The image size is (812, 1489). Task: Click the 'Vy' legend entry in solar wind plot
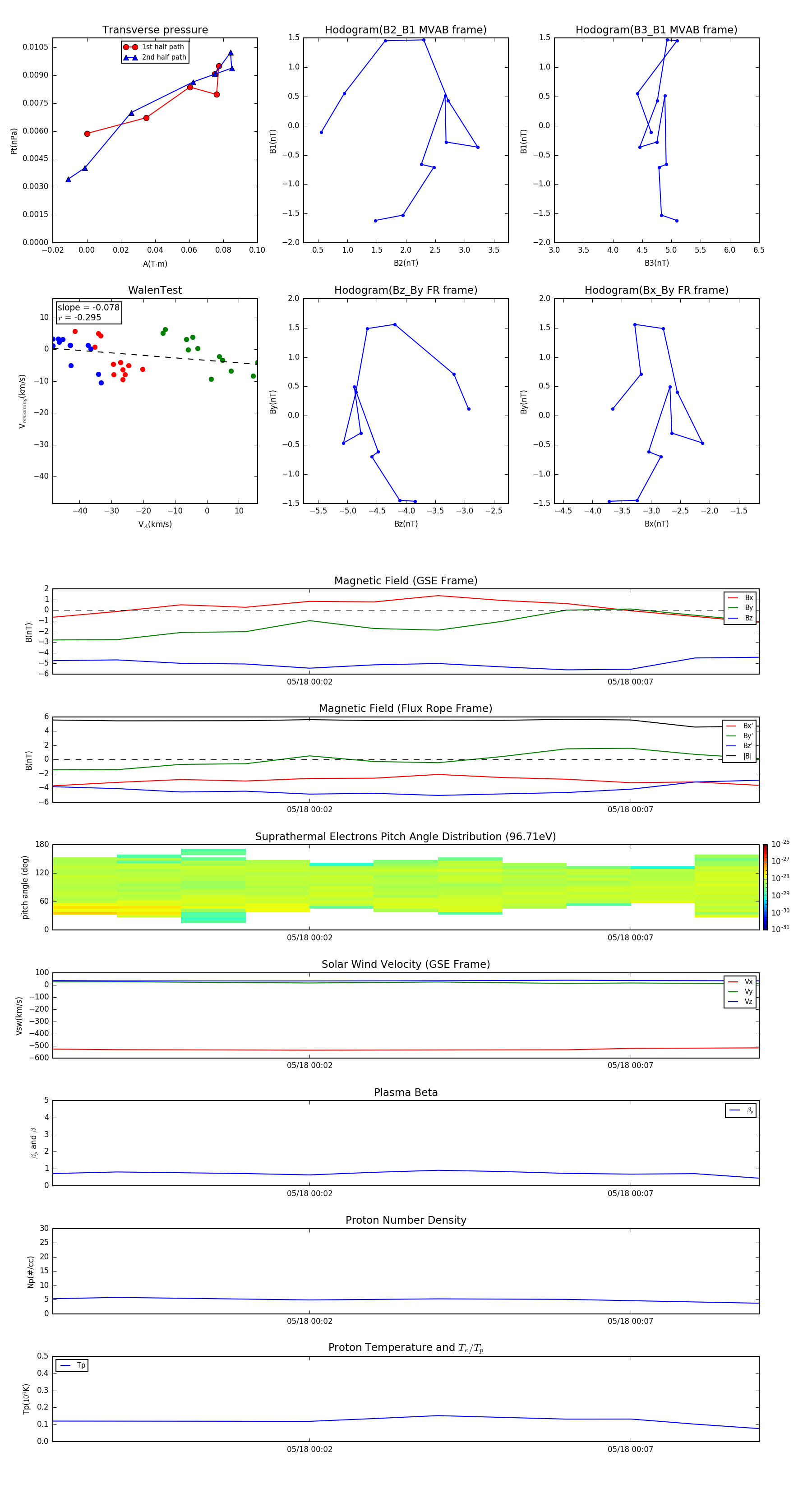click(x=740, y=992)
